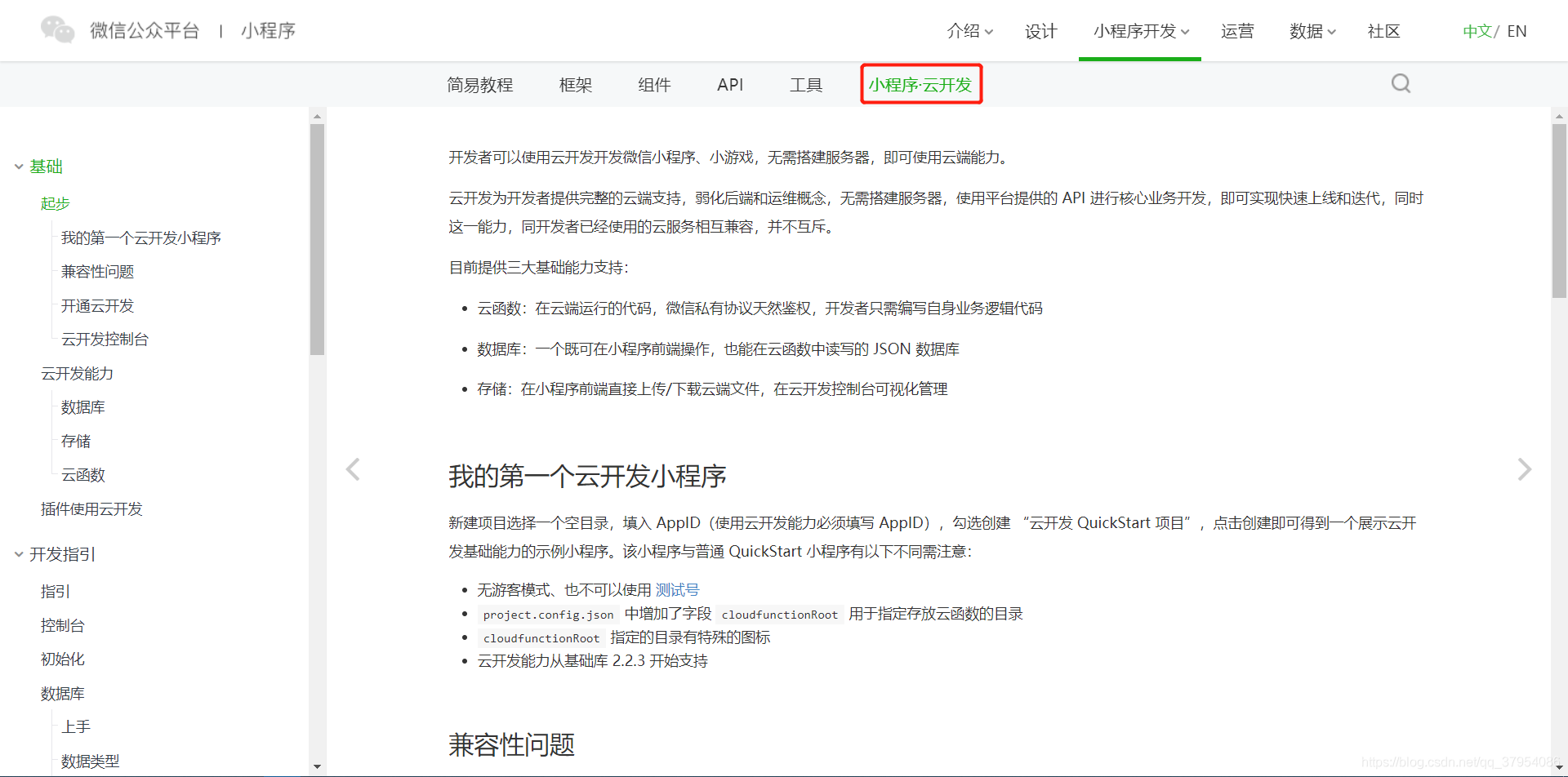Open the search magnifier icon
The image size is (1568, 777).
point(1401,83)
